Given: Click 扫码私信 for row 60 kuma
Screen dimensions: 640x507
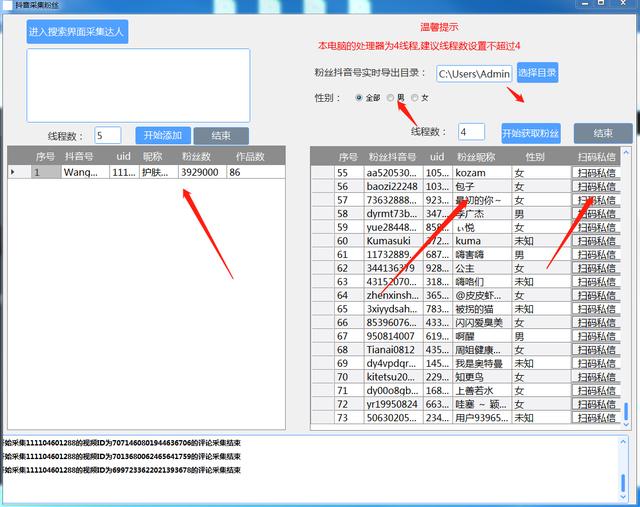Looking at the screenshot, I should click(596, 241).
